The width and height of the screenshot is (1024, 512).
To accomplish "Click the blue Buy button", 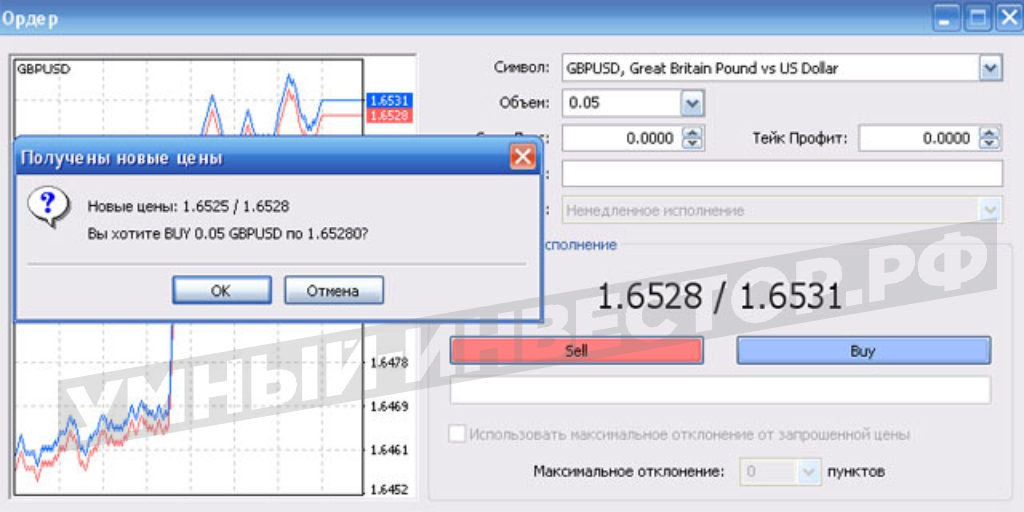I will tap(863, 351).
